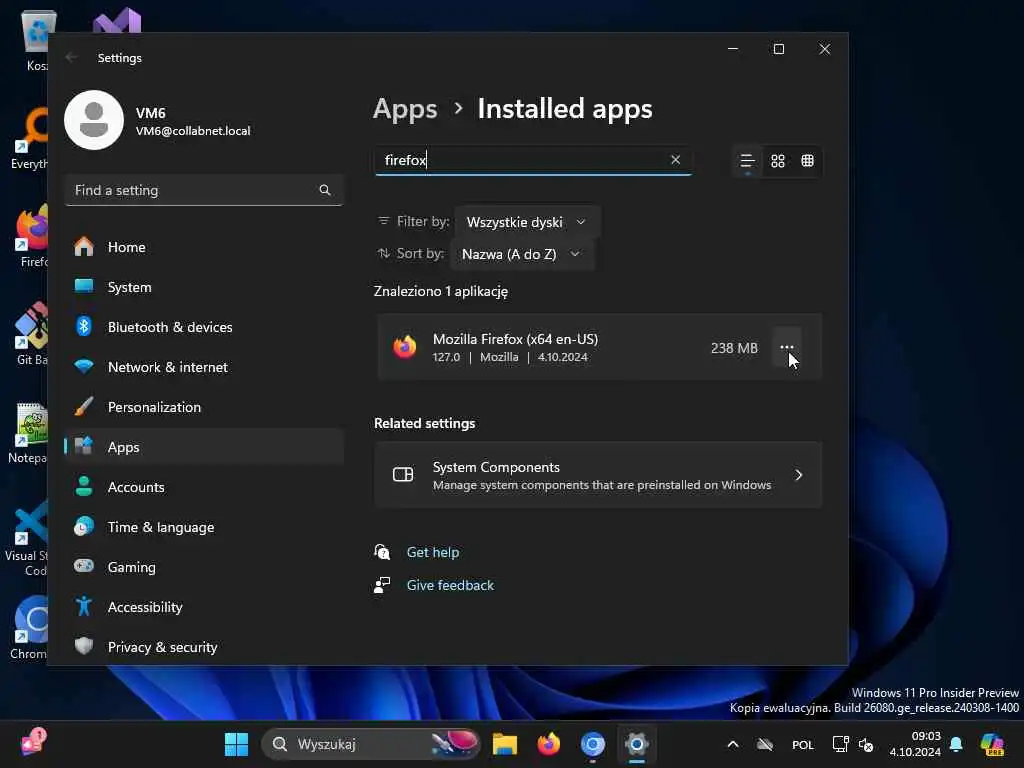Click the Visual Studio desktop icon
This screenshot has height=768, width=1024.
pos(117,20)
